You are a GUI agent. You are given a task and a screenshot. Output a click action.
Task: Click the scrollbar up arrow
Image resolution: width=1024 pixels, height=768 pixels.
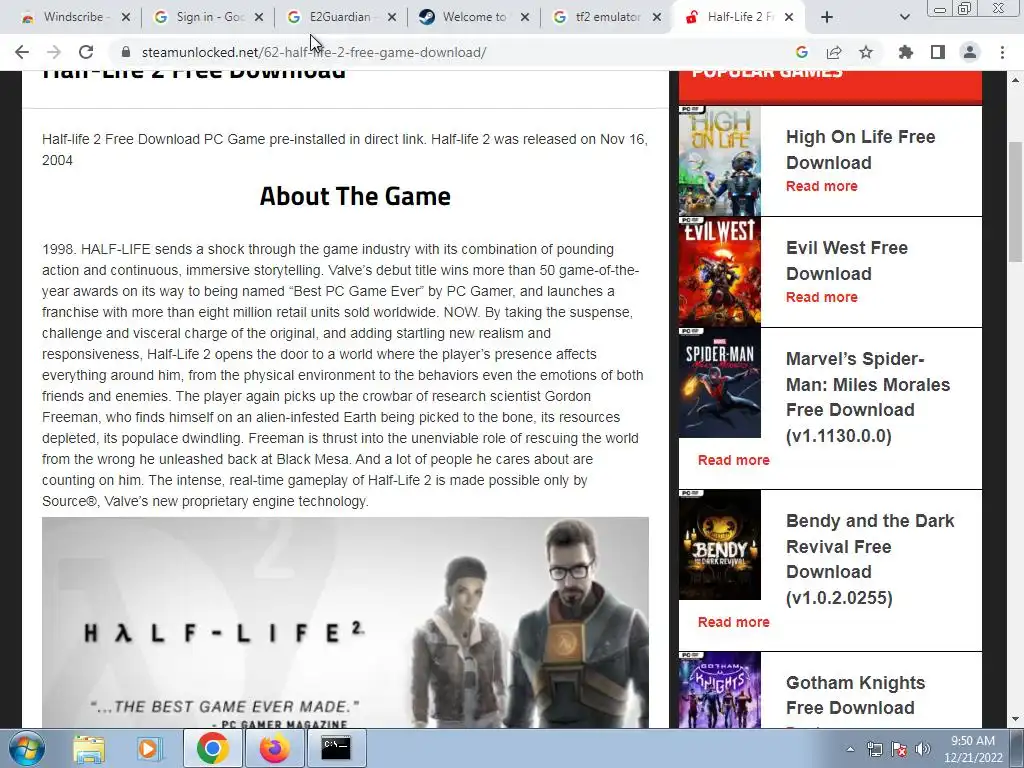coord(1015,80)
